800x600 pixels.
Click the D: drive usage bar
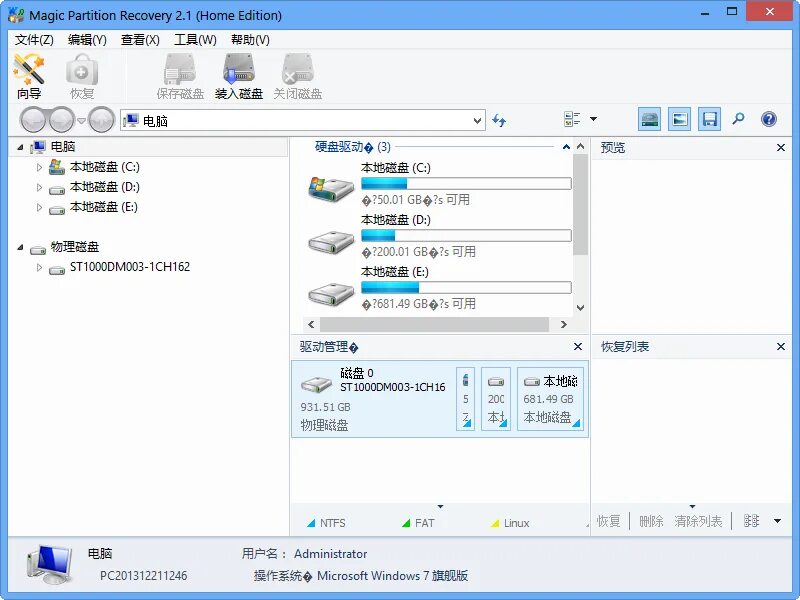[466, 236]
